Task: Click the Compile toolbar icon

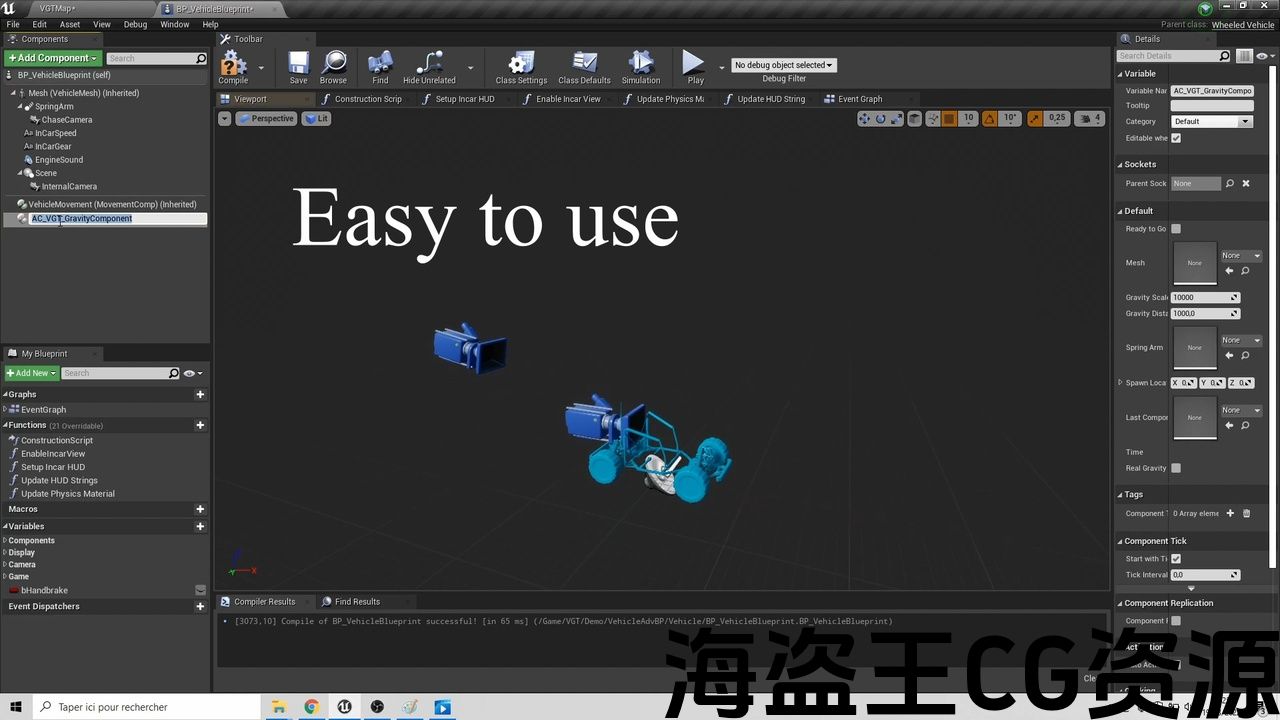Action: coord(233,66)
